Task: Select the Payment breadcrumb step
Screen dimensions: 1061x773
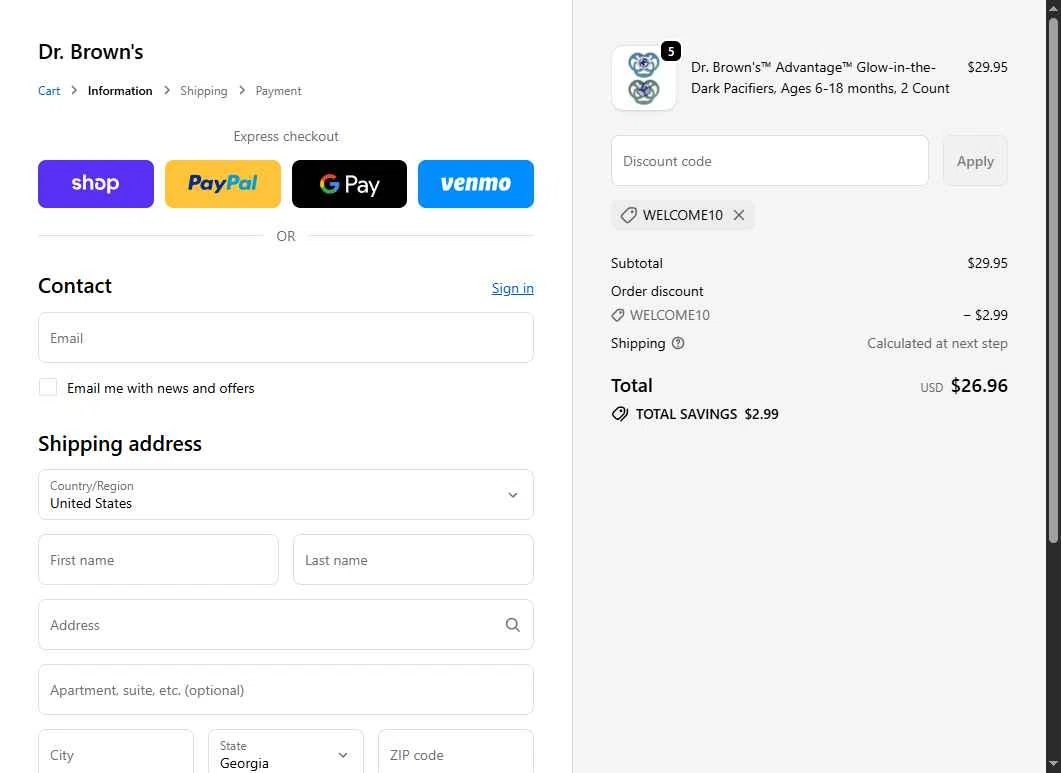Action: pyautogui.click(x=278, y=91)
